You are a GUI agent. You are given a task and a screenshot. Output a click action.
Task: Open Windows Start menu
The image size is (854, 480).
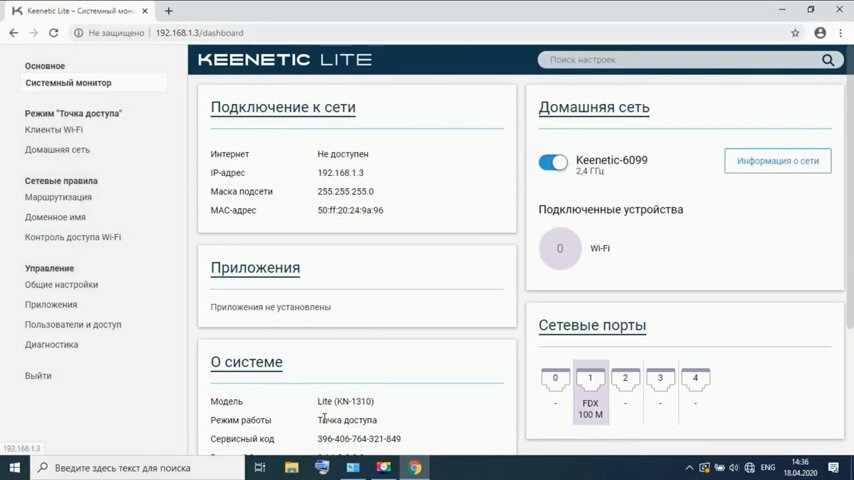point(15,467)
